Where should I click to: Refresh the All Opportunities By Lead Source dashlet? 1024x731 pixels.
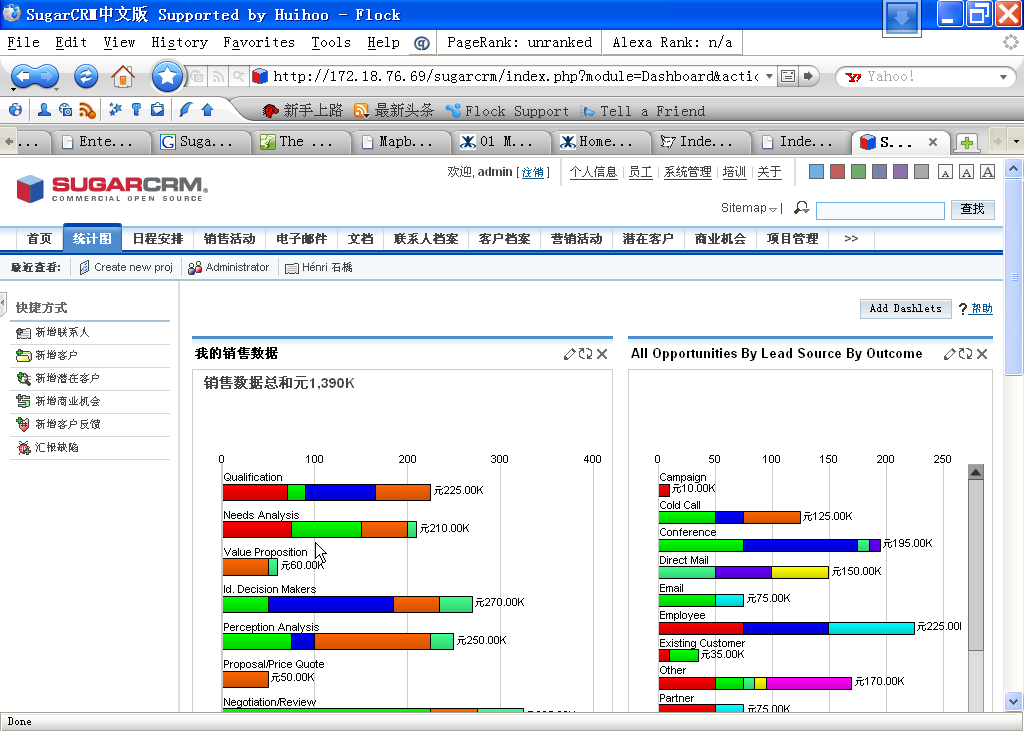pos(965,354)
